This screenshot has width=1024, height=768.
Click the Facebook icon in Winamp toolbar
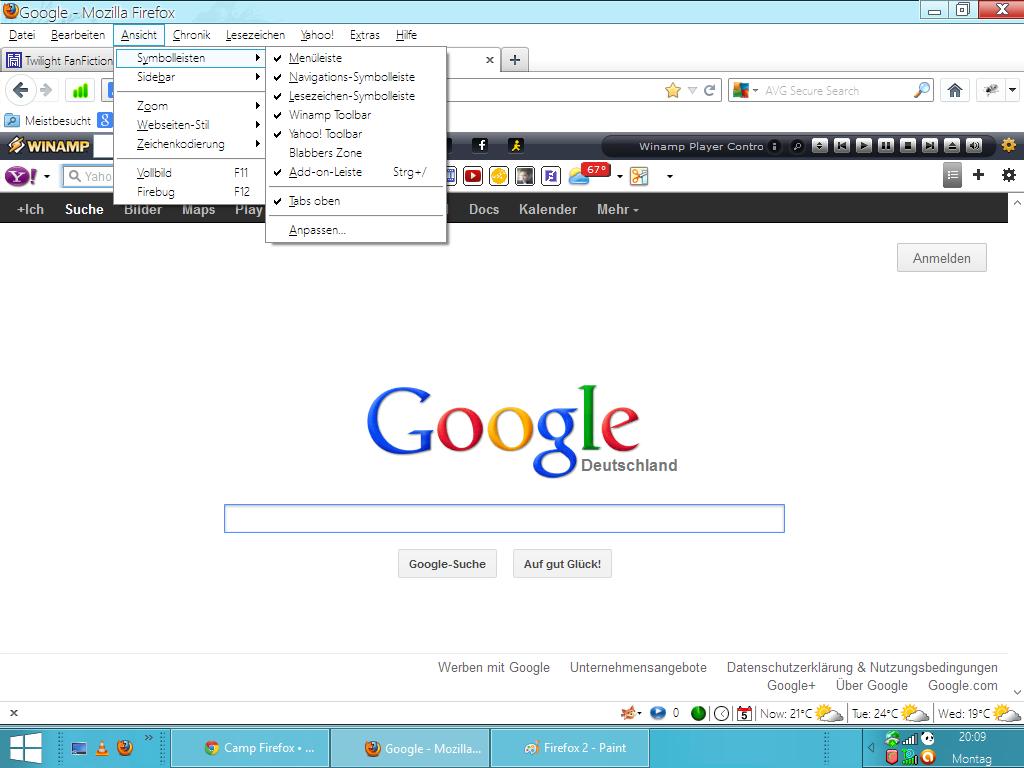481,146
